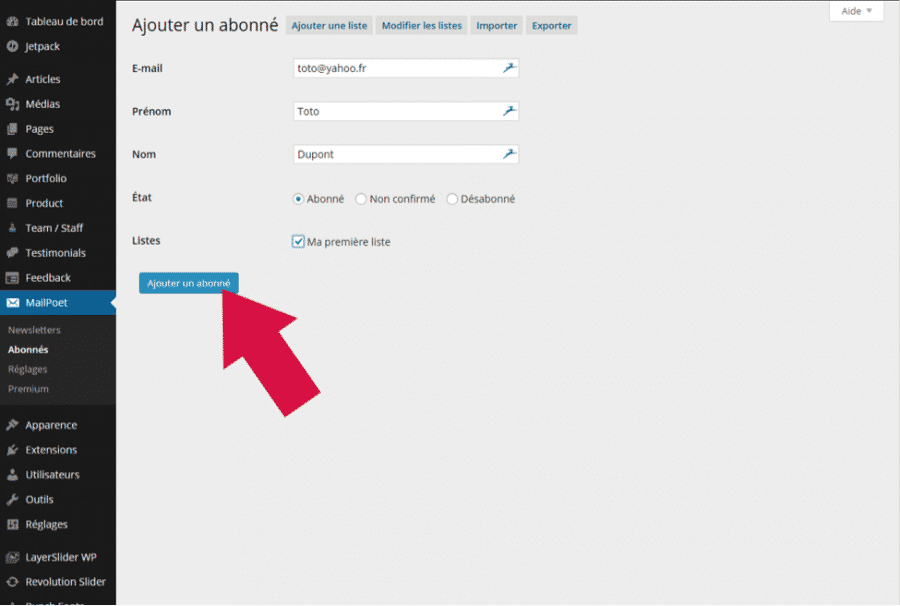The width and height of the screenshot is (900, 606).
Task: Expand the Aide help dropdown
Action: coord(856,11)
